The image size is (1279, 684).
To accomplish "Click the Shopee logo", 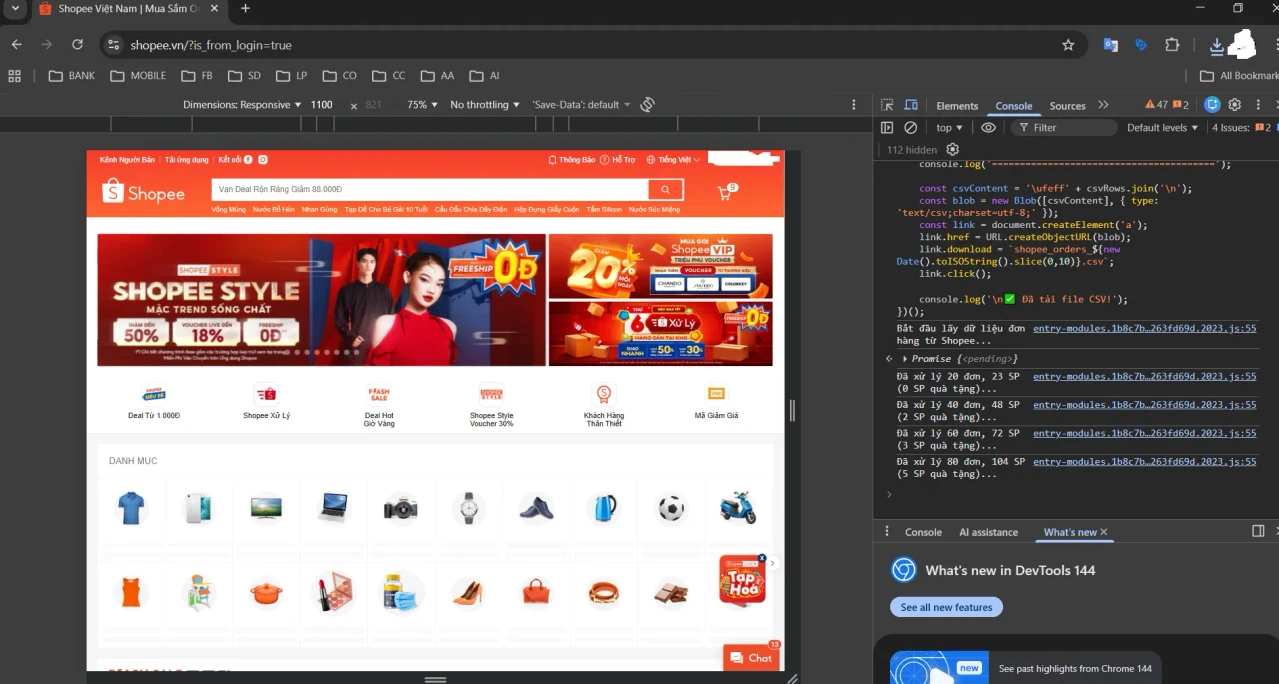I will coord(144,192).
